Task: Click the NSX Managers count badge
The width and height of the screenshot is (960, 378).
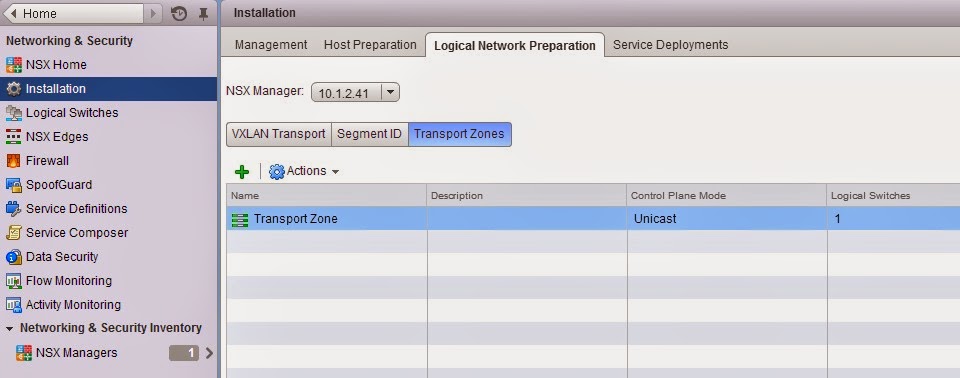Action: (x=184, y=353)
